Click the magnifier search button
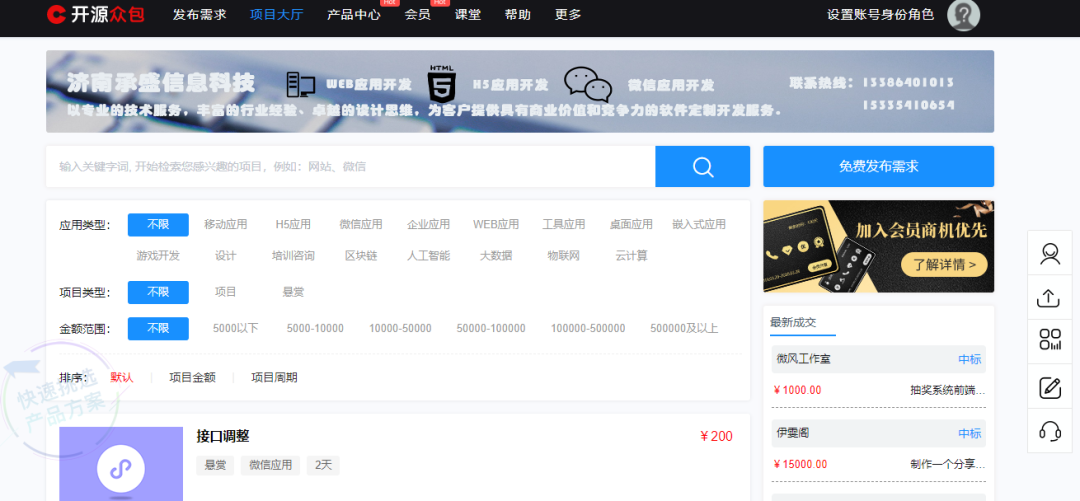 click(702, 166)
